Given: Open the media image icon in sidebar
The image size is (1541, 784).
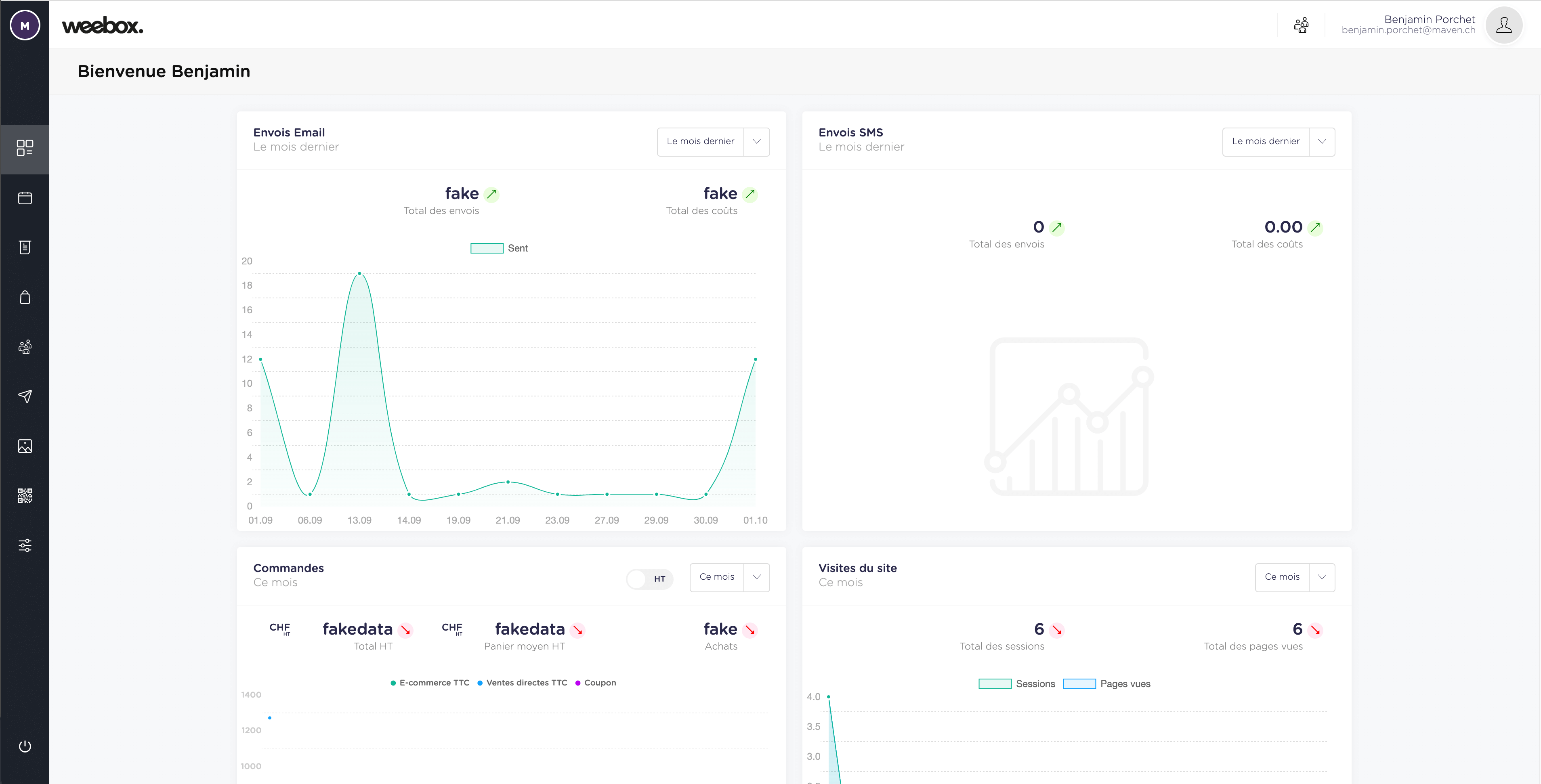Looking at the screenshot, I should point(25,446).
